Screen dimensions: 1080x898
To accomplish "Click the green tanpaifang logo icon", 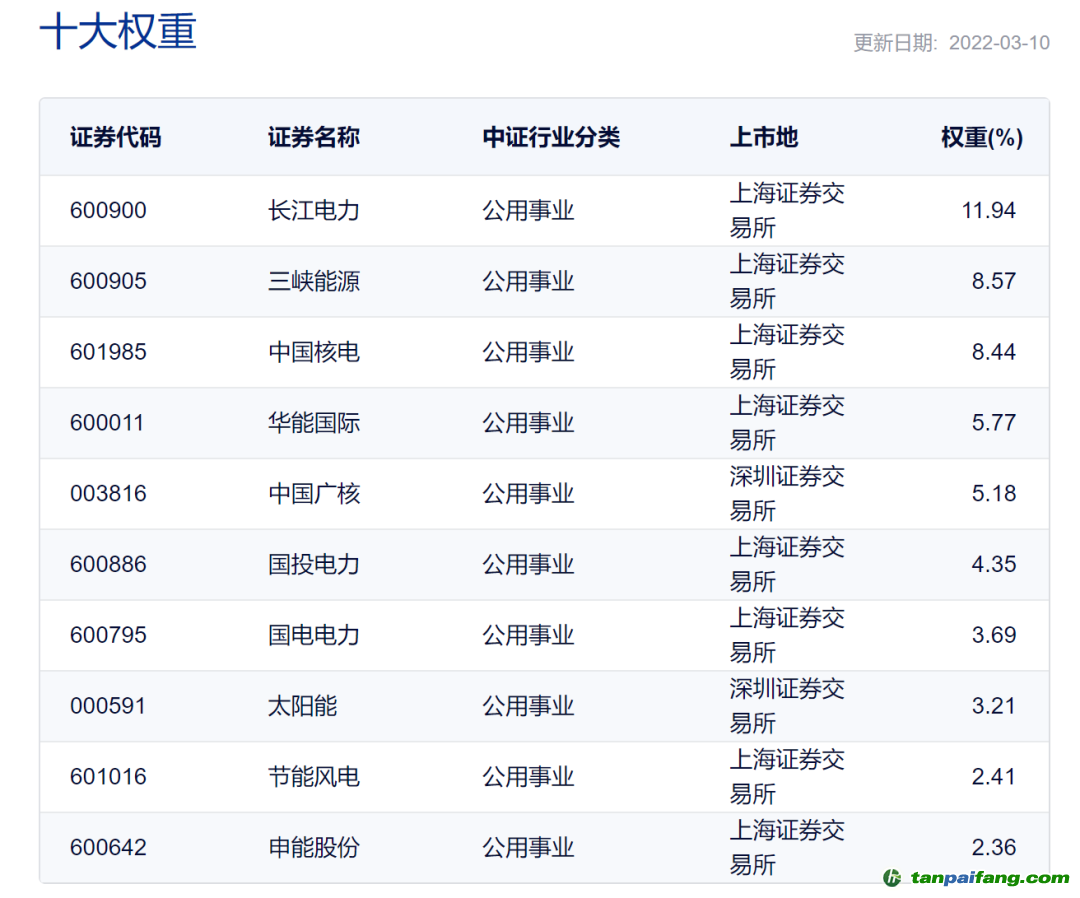I will [x=892, y=878].
